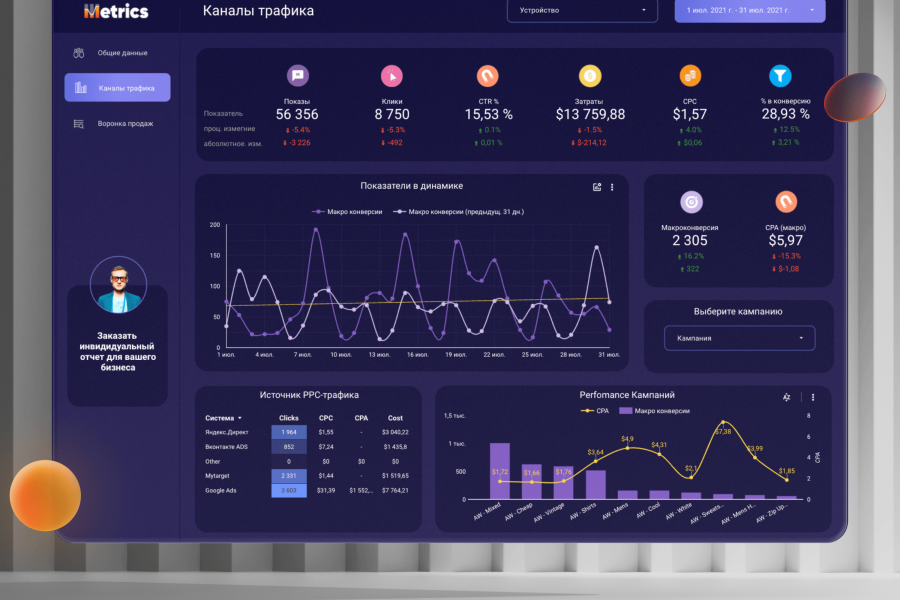
Task: Click the AW - Mixed bar
Action: (x=499, y=471)
